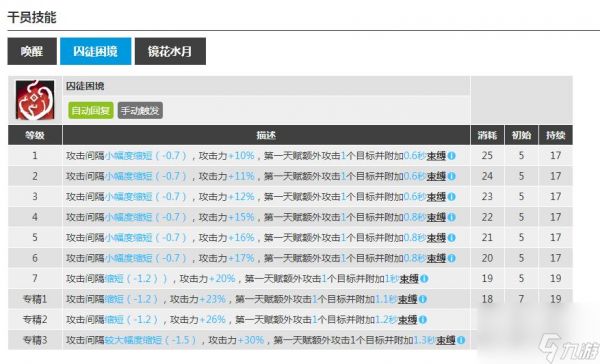Click the 束缚 info icon in level 3 row

point(452,197)
